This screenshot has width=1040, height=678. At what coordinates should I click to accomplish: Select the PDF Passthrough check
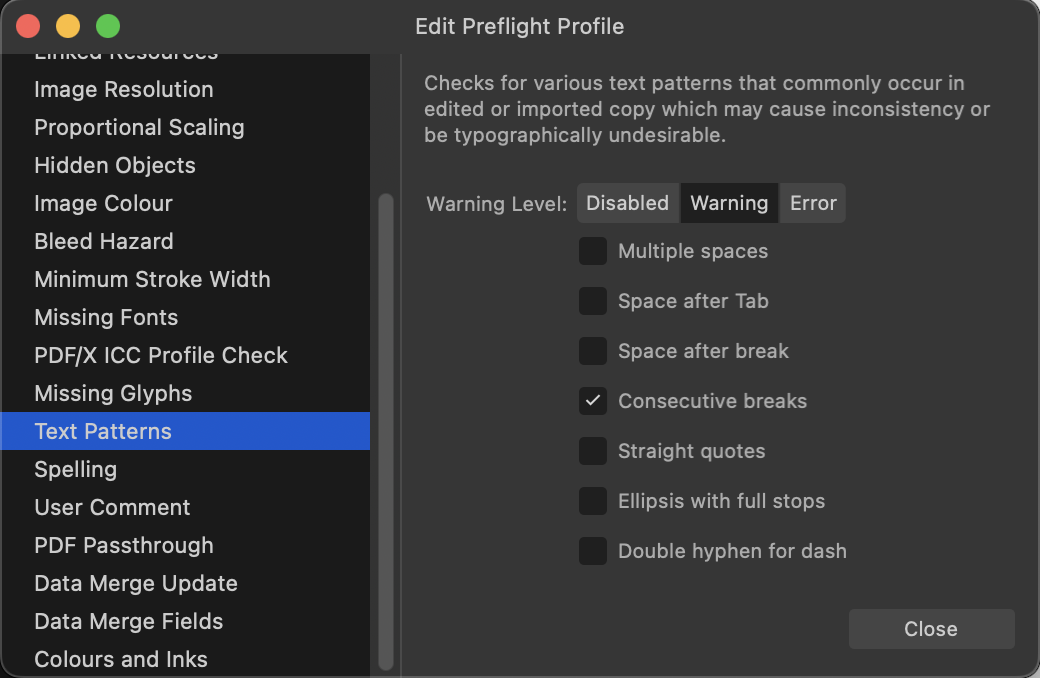(124, 545)
